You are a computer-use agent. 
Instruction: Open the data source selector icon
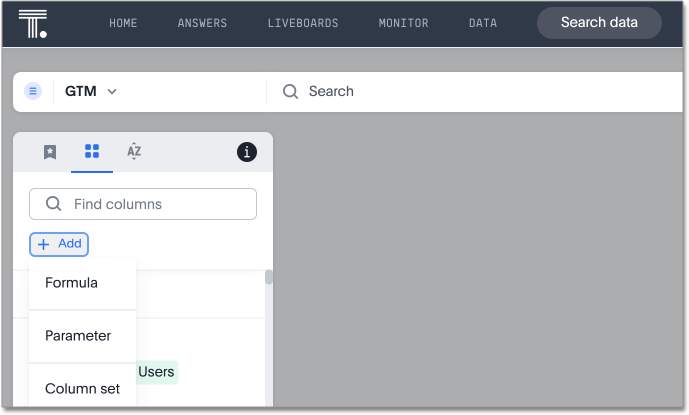33,91
